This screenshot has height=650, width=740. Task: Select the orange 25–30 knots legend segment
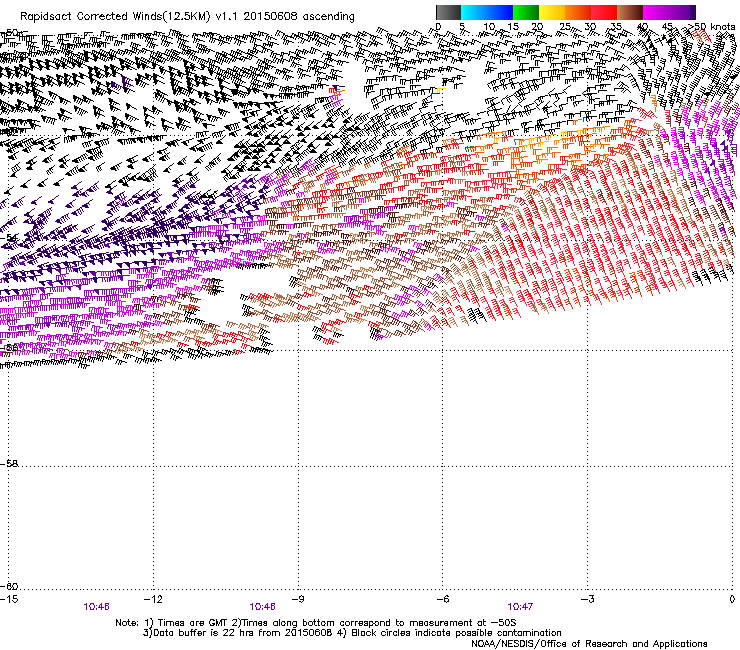(578, 12)
